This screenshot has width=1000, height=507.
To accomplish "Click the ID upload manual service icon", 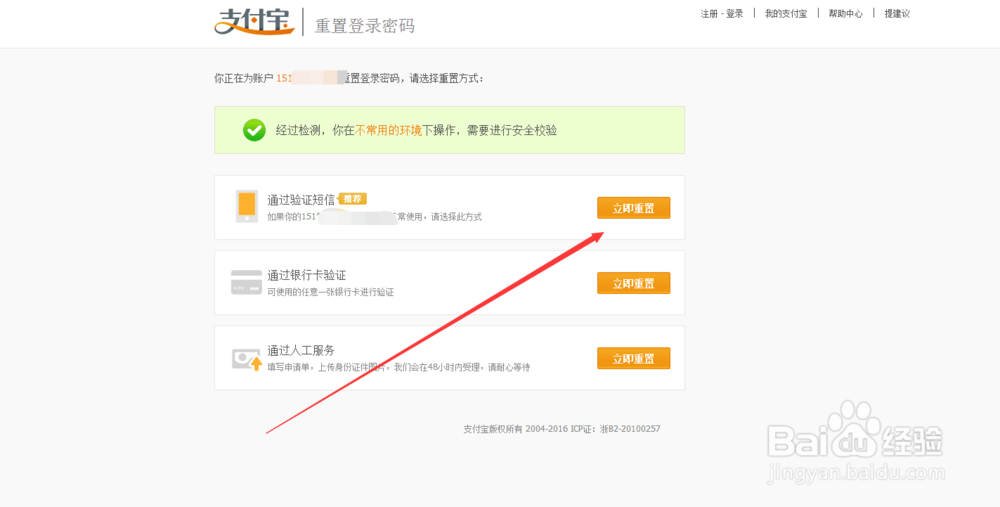I will 247,359.
